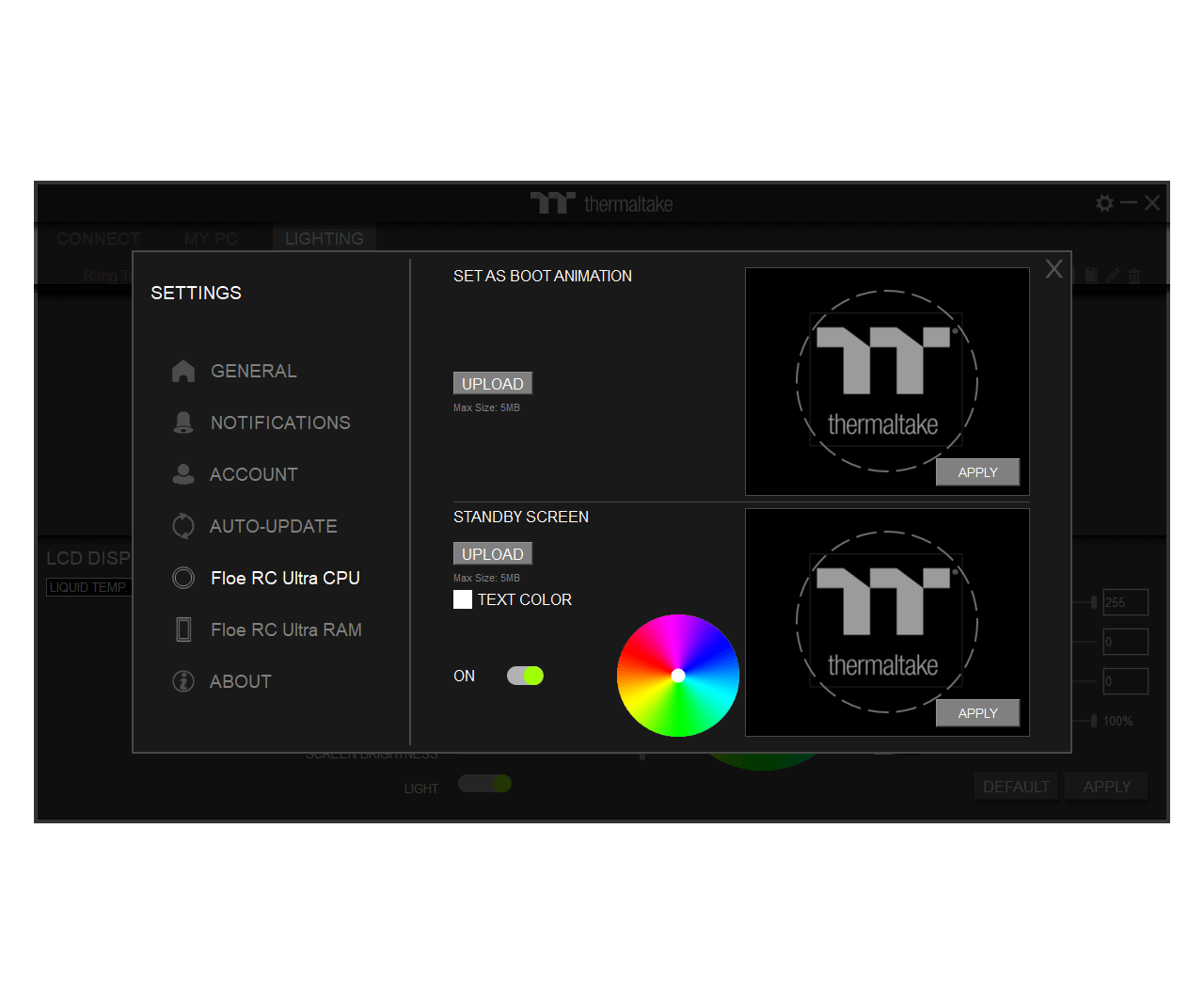Open NOTIFICATIONS settings section
Screen dimensions: 1204x1004
pyautogui.click(x=280, y=422)
